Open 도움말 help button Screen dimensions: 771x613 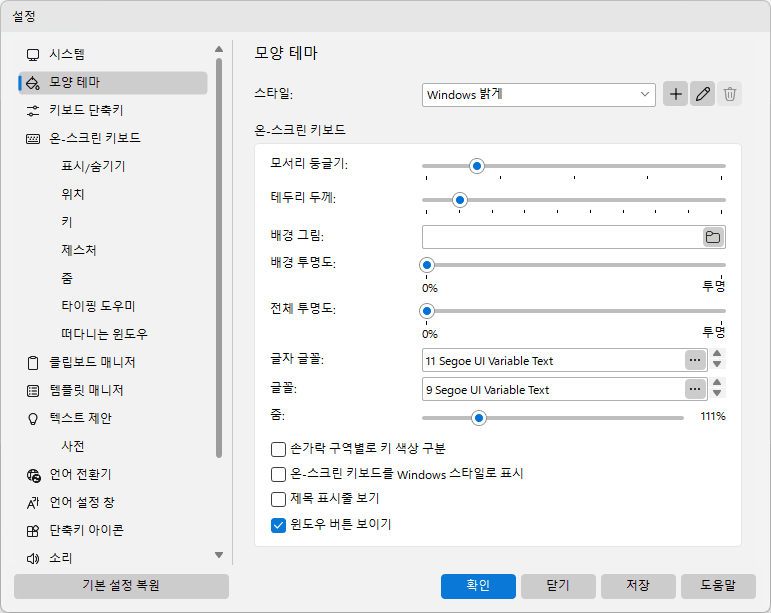(x=718, y=586)
